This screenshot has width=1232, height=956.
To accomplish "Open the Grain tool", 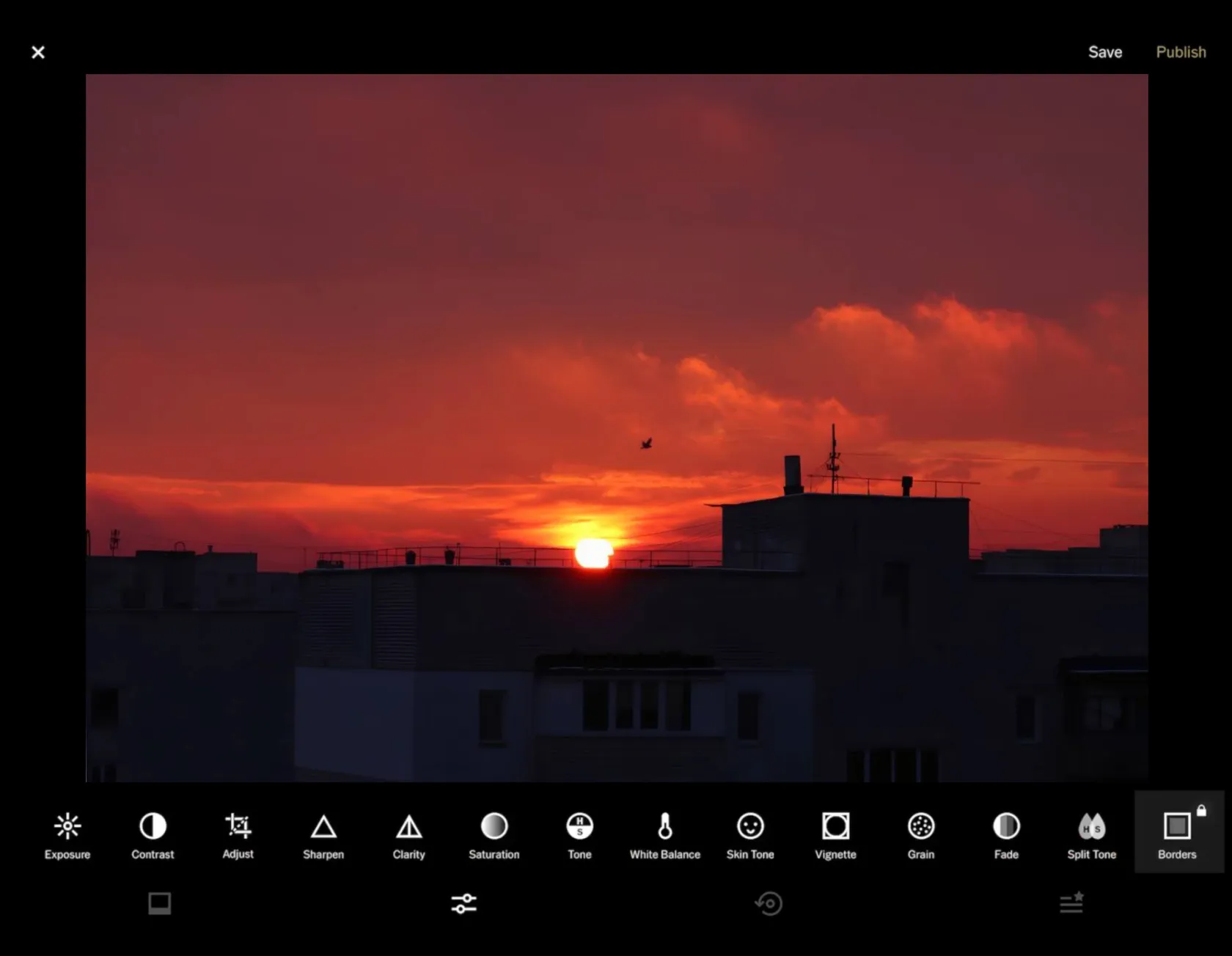I will click(920, 834).
